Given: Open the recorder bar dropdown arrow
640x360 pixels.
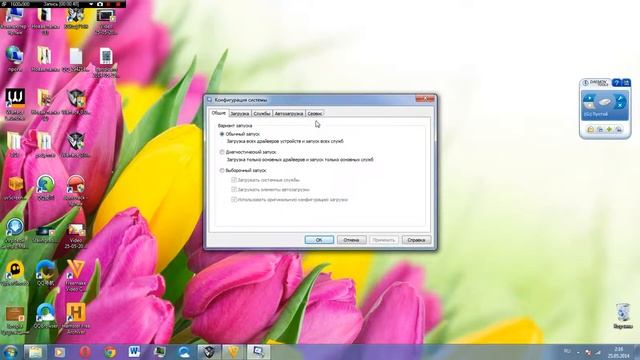Looking at the screenshot, I should click(x=91, y=4).
